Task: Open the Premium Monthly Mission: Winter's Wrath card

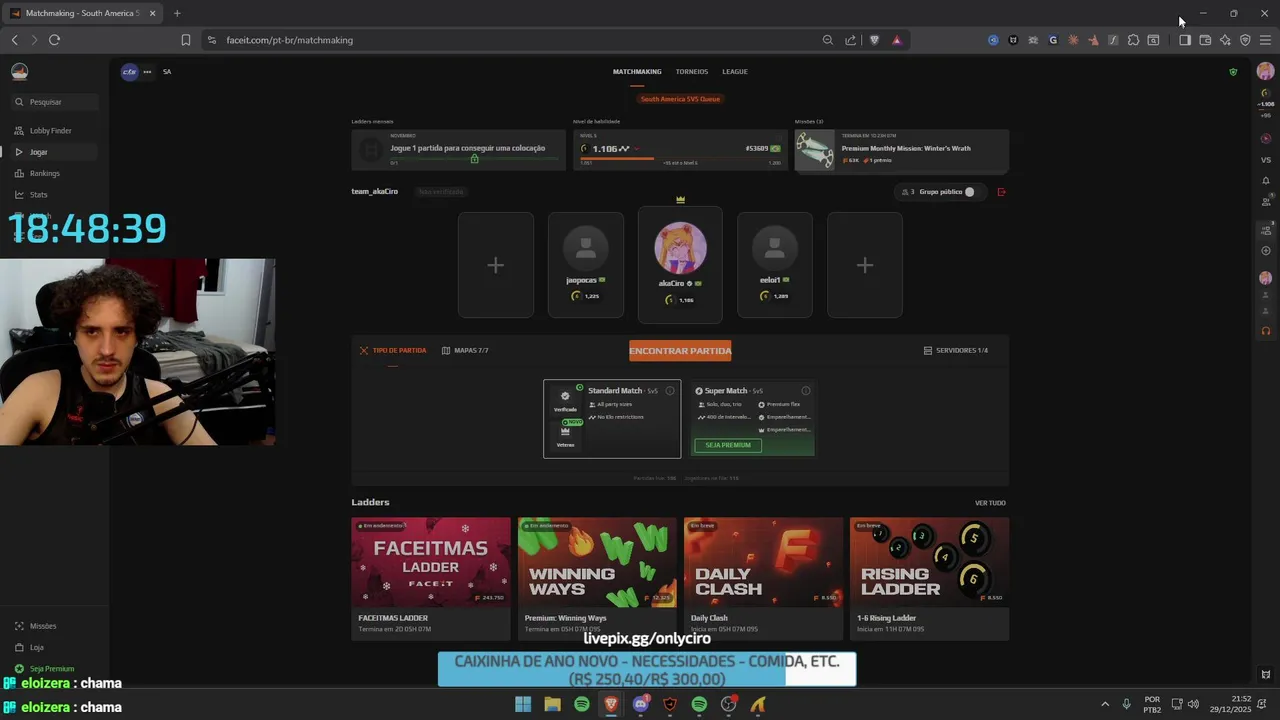Action: pyautogui.click(x=901, y=150)
